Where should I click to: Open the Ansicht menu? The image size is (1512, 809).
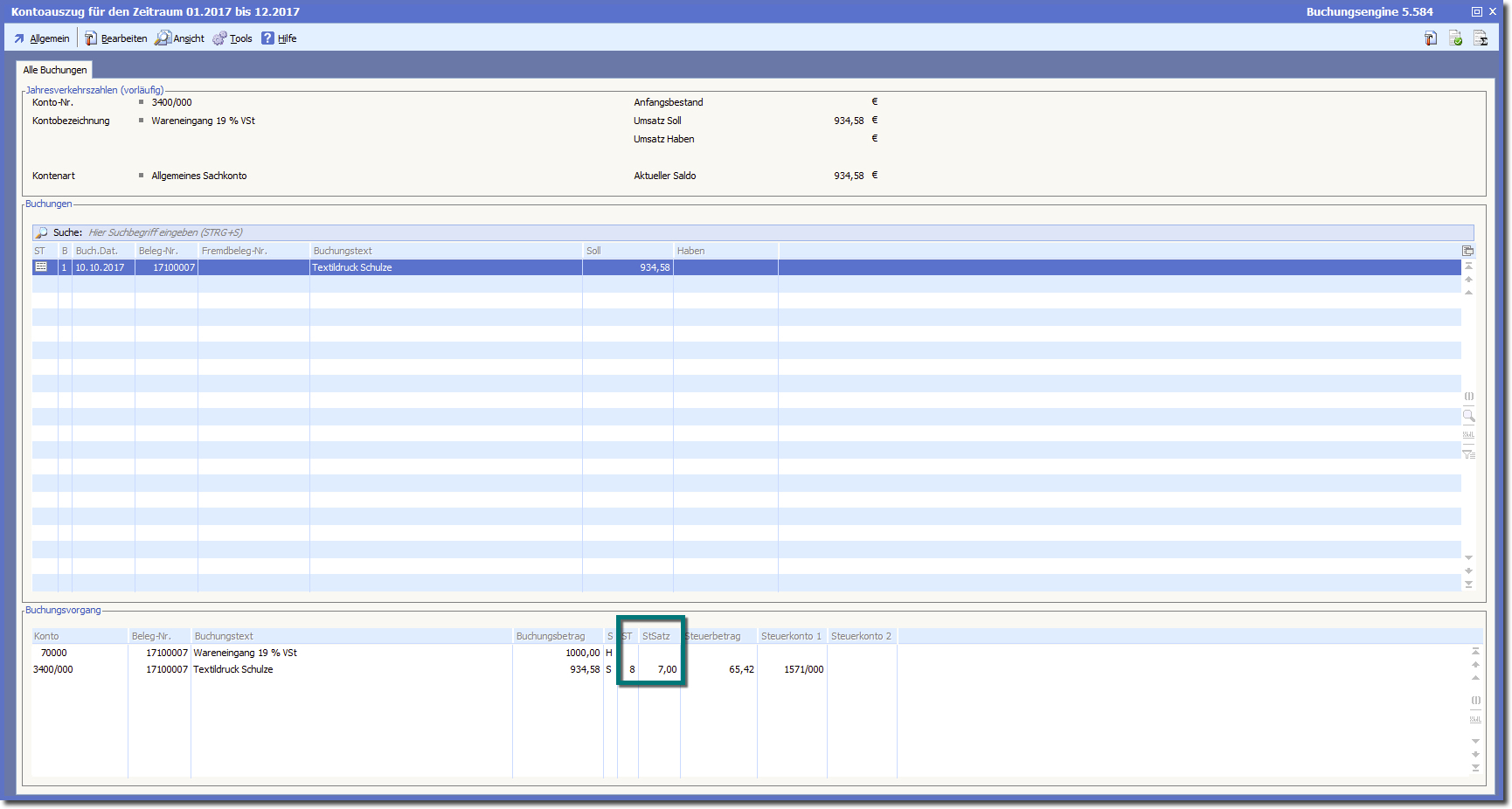(x=180, y=38)
